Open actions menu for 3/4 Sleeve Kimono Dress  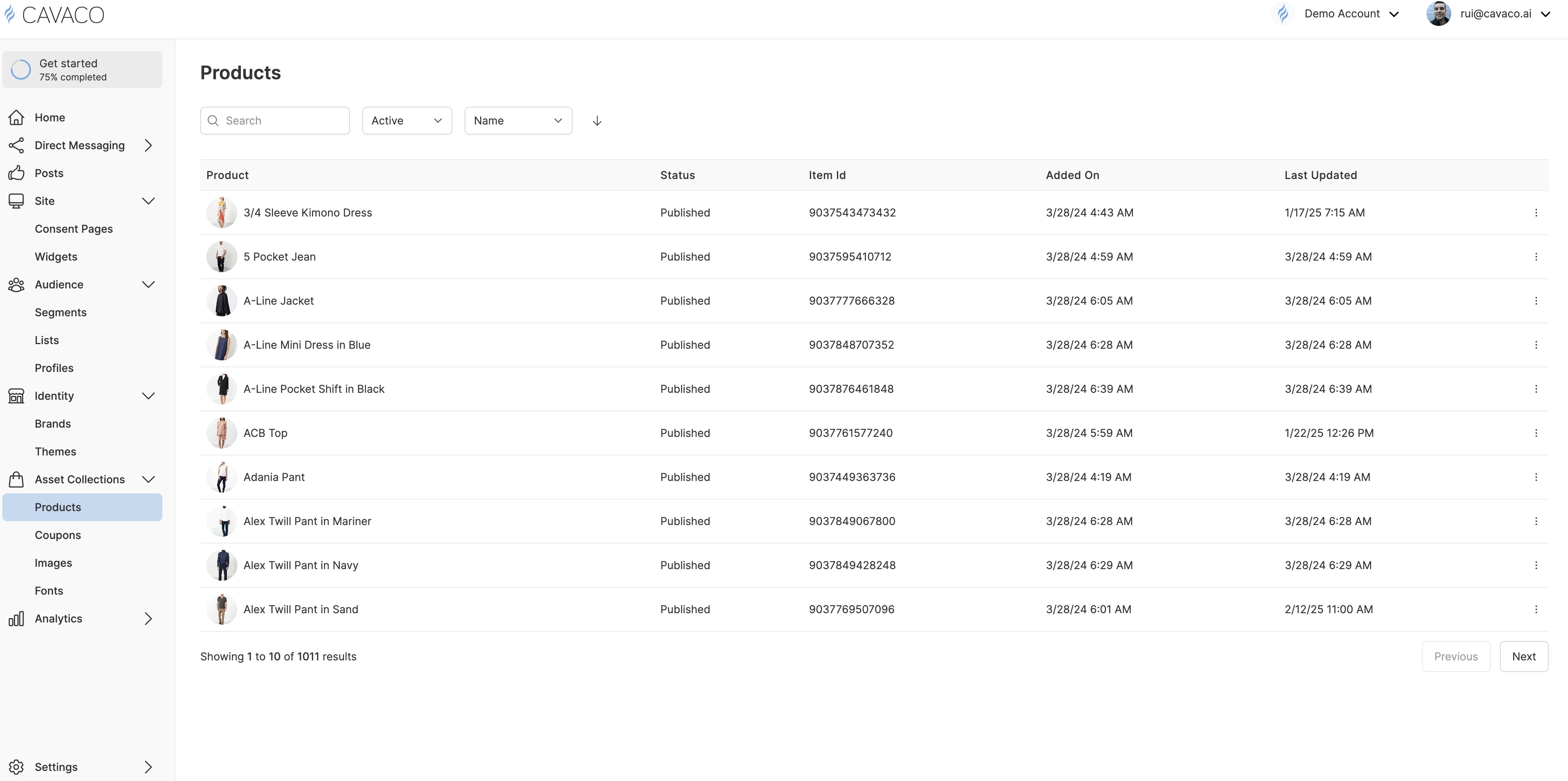1536,212
